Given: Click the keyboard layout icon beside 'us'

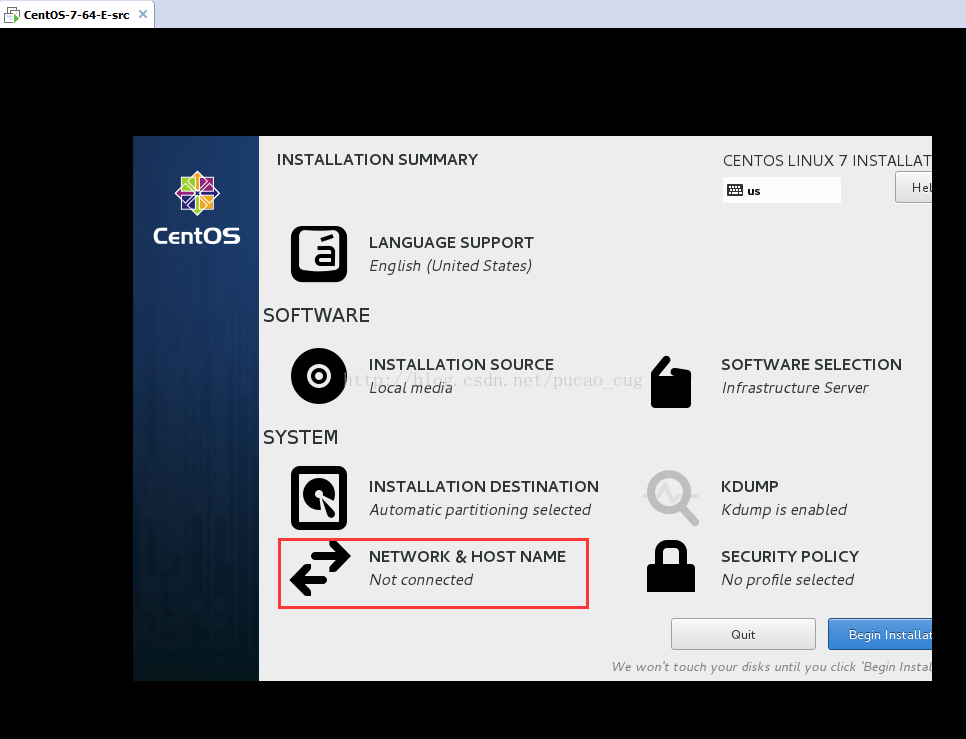Looking at the screenshot, I should coord(735,190).
